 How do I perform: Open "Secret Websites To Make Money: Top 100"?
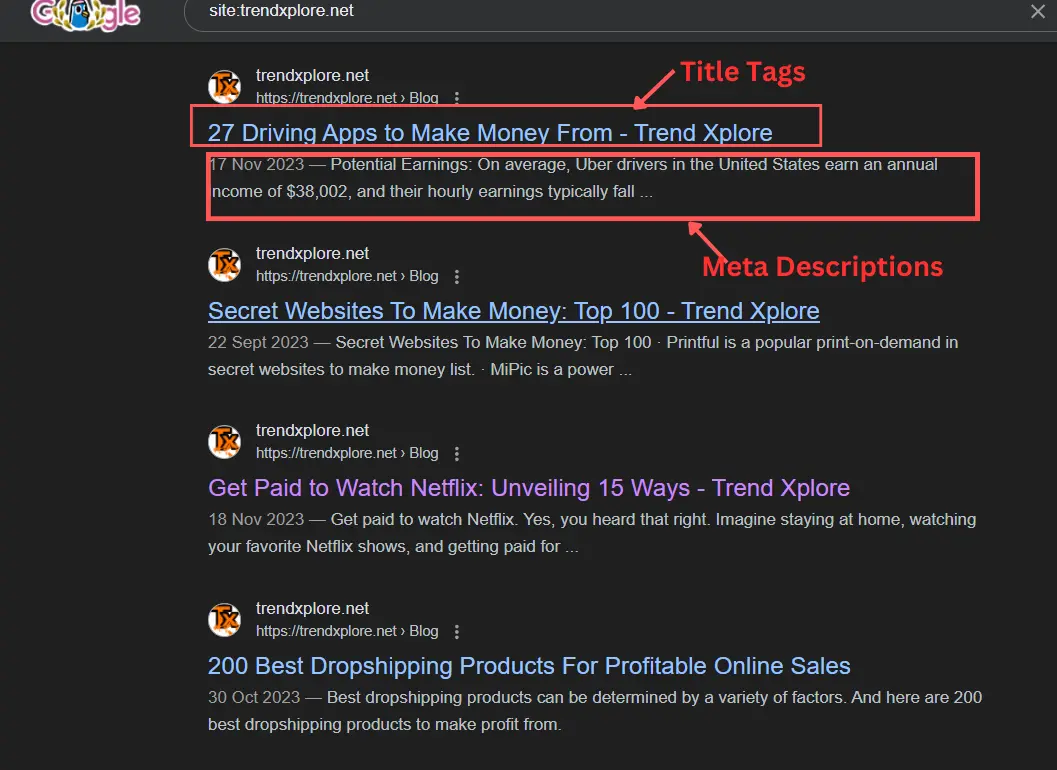click(512, 310)
